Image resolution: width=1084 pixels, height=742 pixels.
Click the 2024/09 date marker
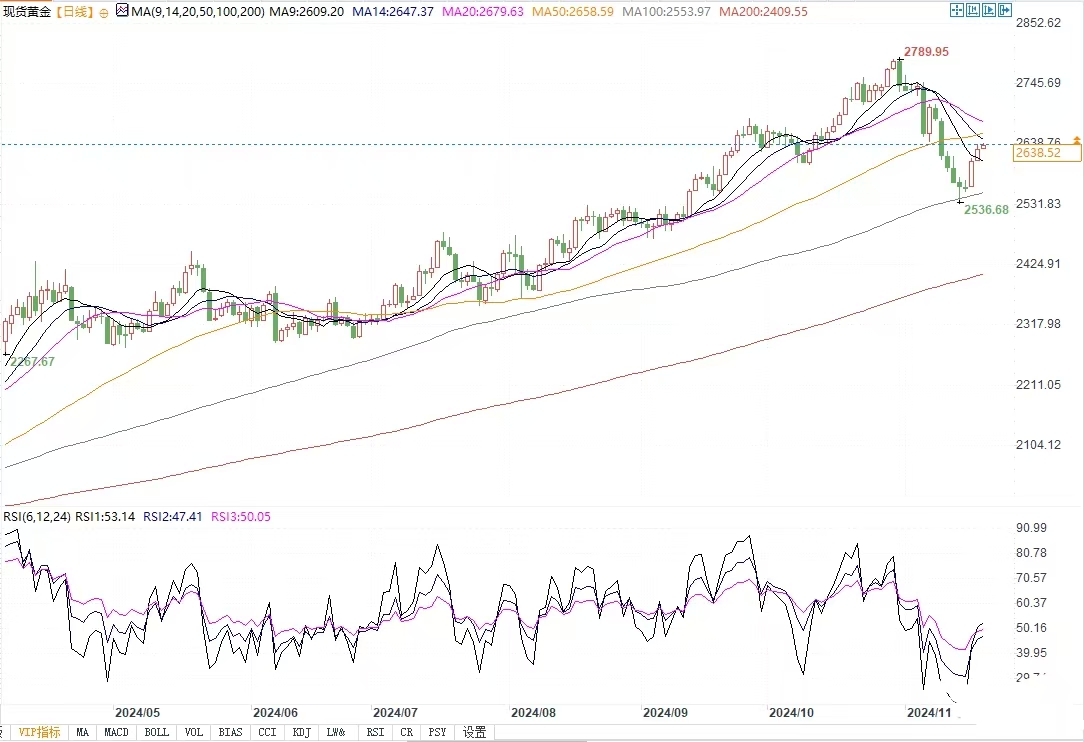tap(665, 712)
